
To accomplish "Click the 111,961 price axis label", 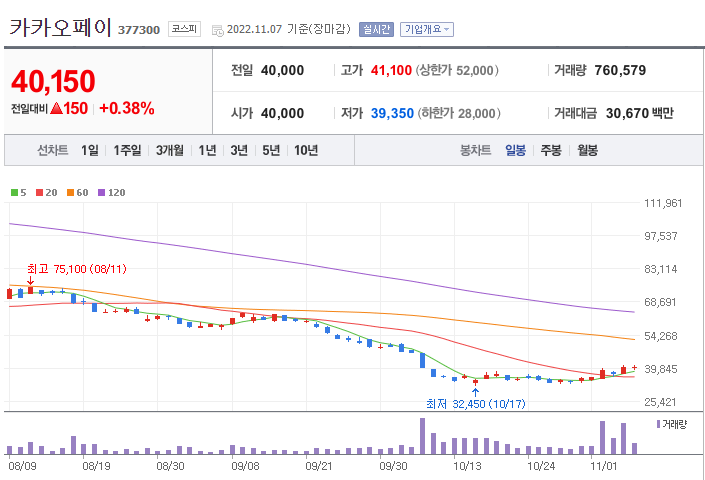I will click(x=663, y=203).
